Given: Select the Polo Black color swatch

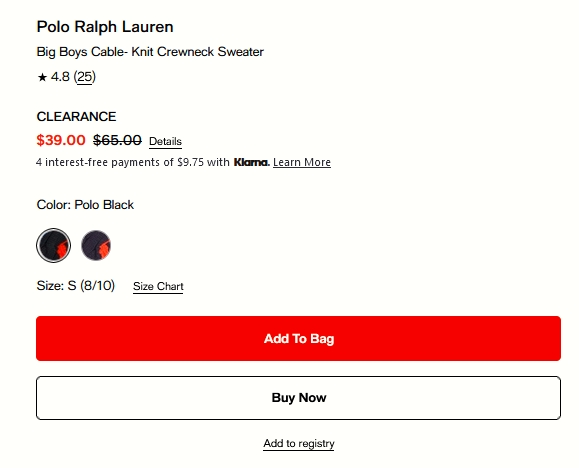Looking at the screenshot, I should click(54, 246).
